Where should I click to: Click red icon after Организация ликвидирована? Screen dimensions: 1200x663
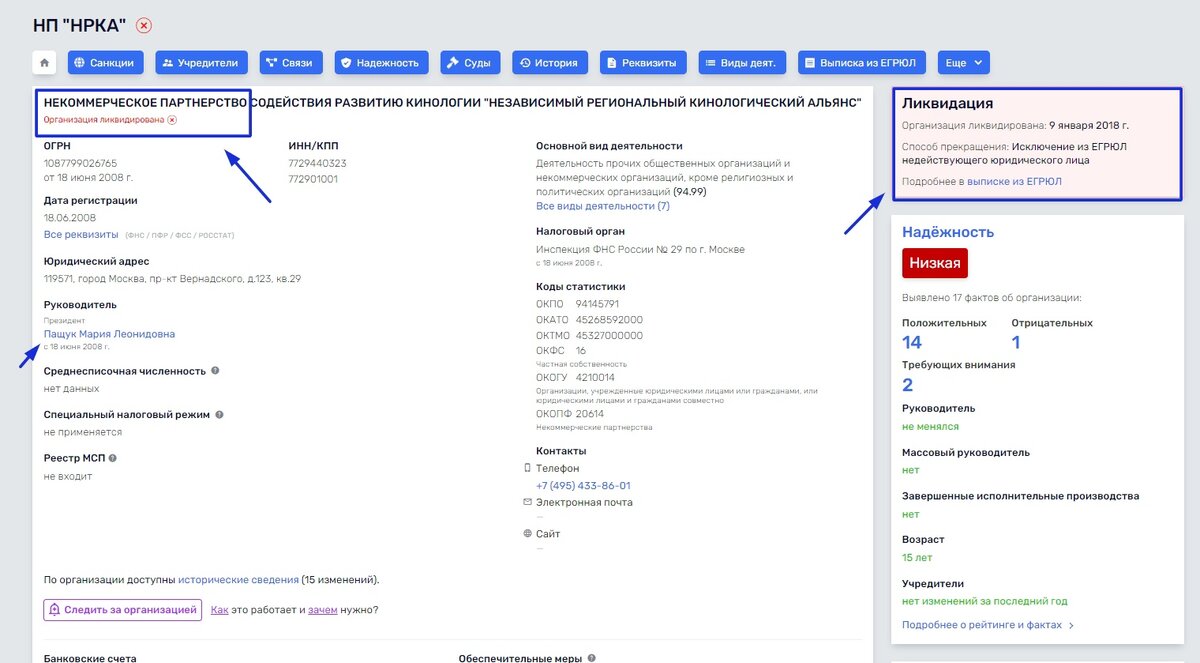(x=172, y=119)
